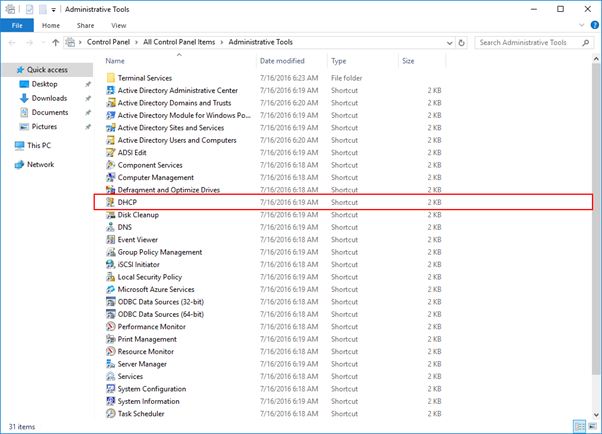
Task: Click the Control Panel breadcrumb
Action: (108, 42)
